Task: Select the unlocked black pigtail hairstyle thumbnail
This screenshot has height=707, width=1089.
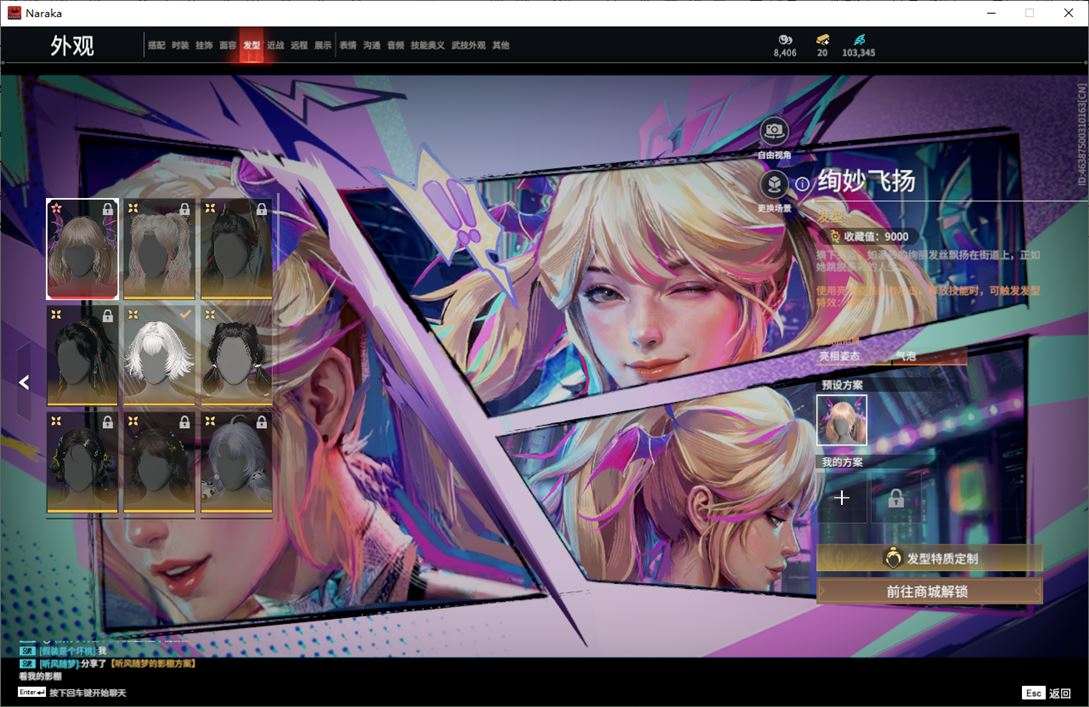Action: click(x=236, y=356)
